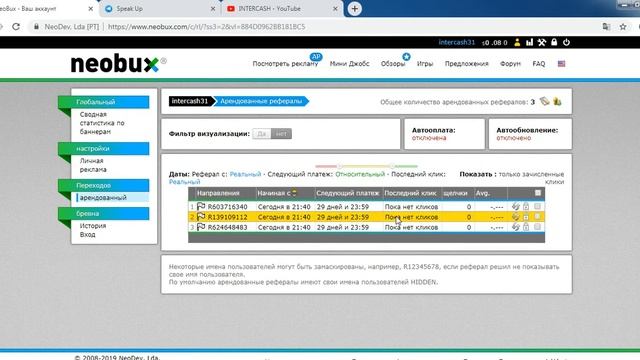The height and width of the screenshot is (360, 640).
Task: Open Сводная статистика по баннерам
Action: (x=102, y=123)
